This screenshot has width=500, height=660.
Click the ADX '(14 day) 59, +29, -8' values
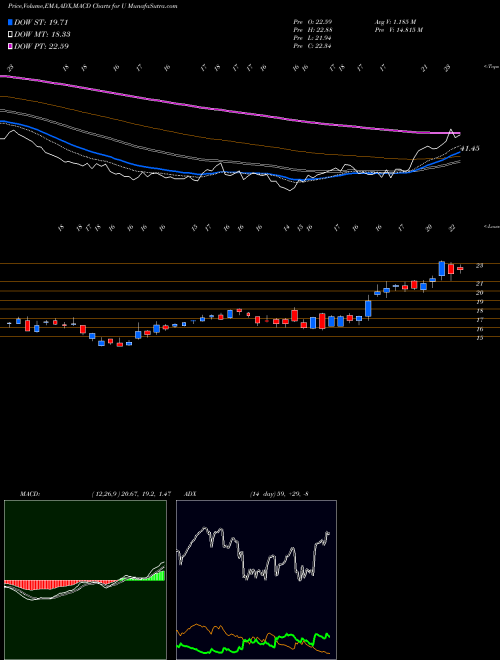[x=279, y=494]
